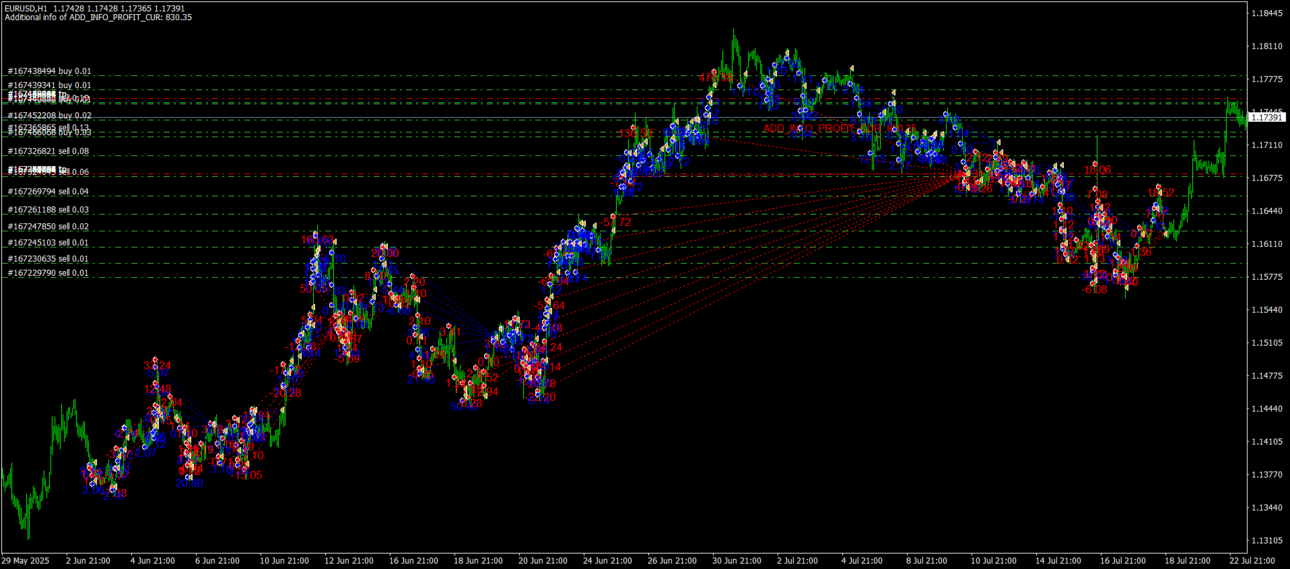Click the 20 Jun 21:00 time label
Image resolution: width=1290 pixels, height=569 pixels.
coord(541,560)
